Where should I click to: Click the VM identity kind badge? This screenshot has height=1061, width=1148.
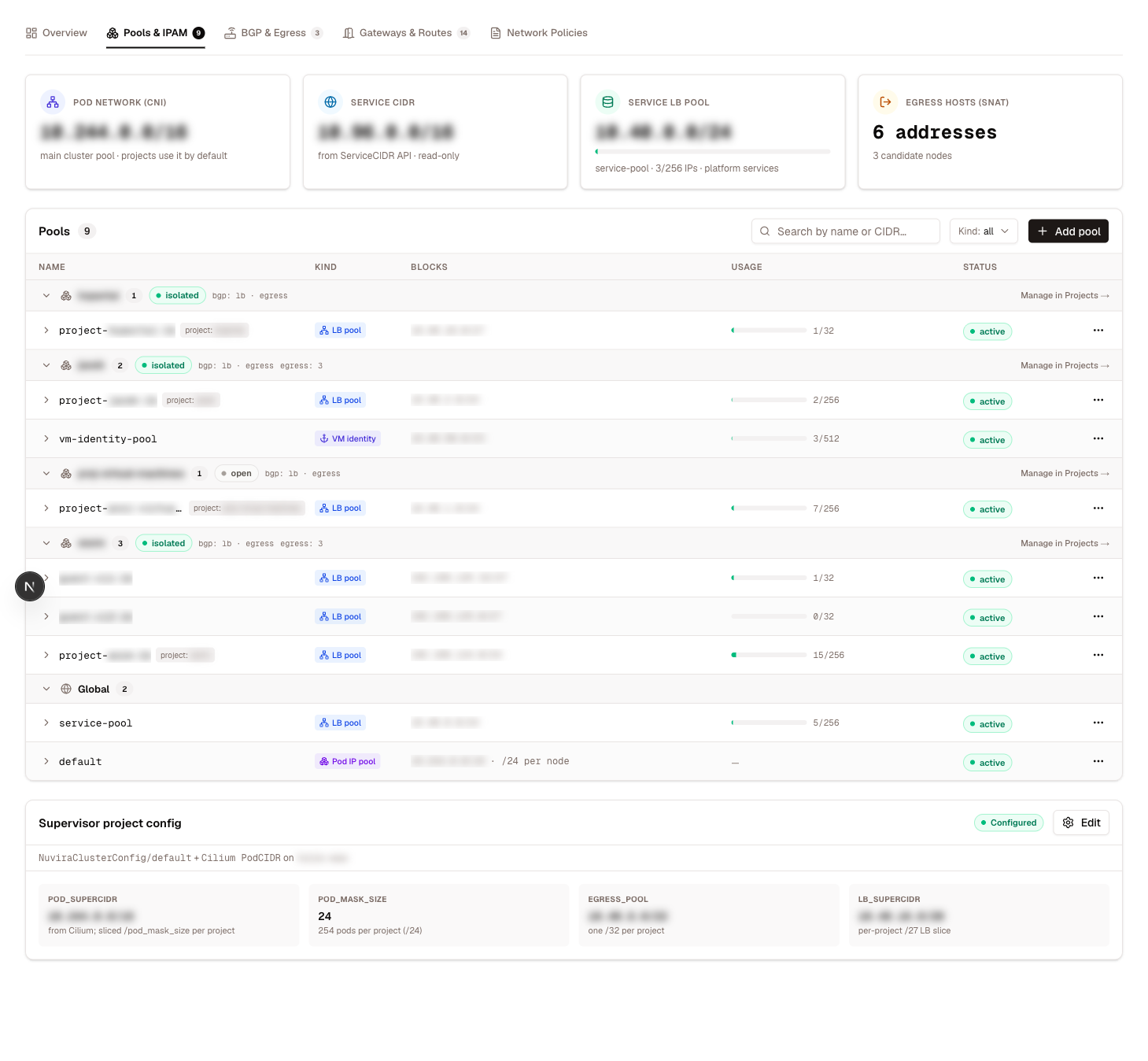coord(348,439)
